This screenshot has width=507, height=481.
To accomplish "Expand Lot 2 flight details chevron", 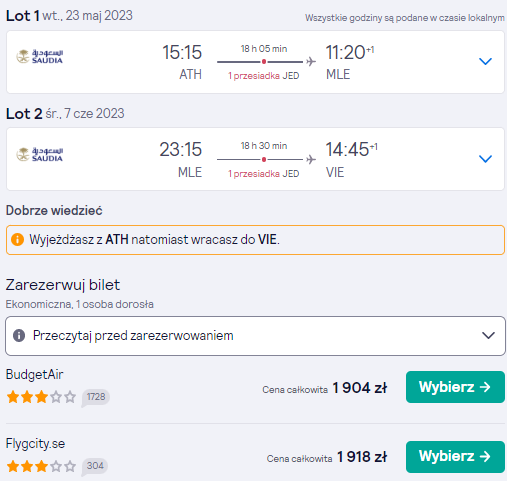I will (485, 159).
